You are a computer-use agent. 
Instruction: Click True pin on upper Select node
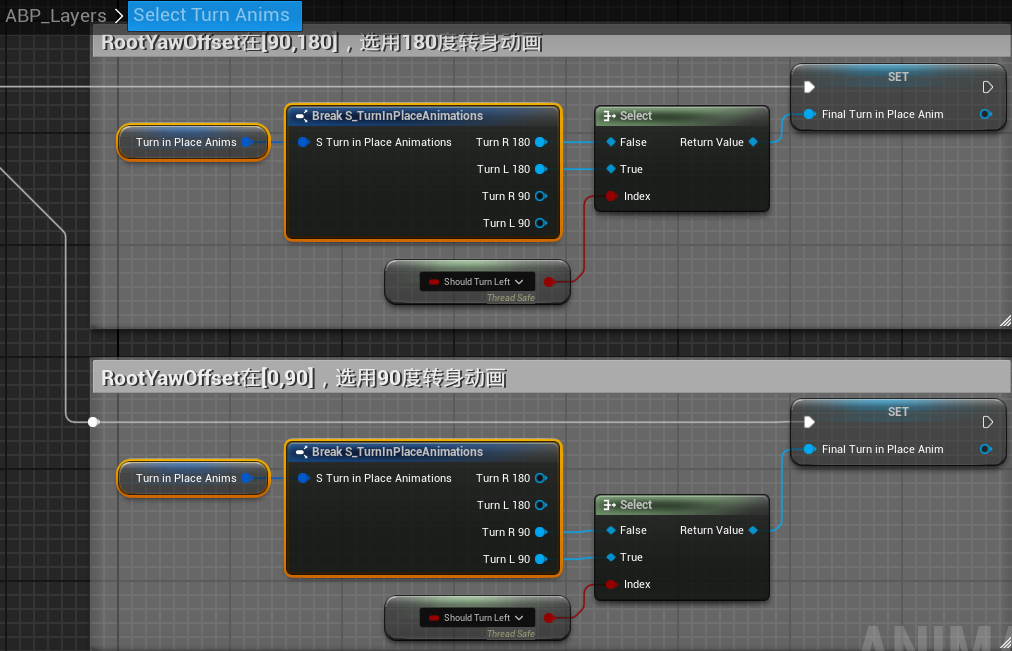click(611, 169)
